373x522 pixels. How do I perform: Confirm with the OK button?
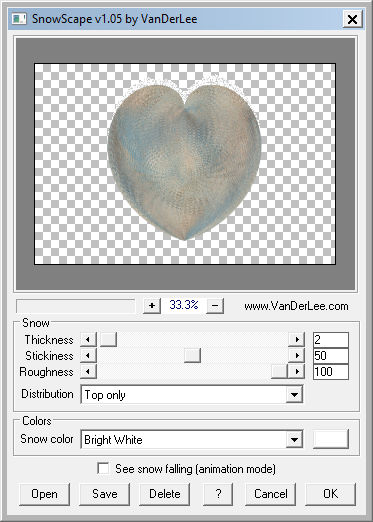click(x=331, y=494)
